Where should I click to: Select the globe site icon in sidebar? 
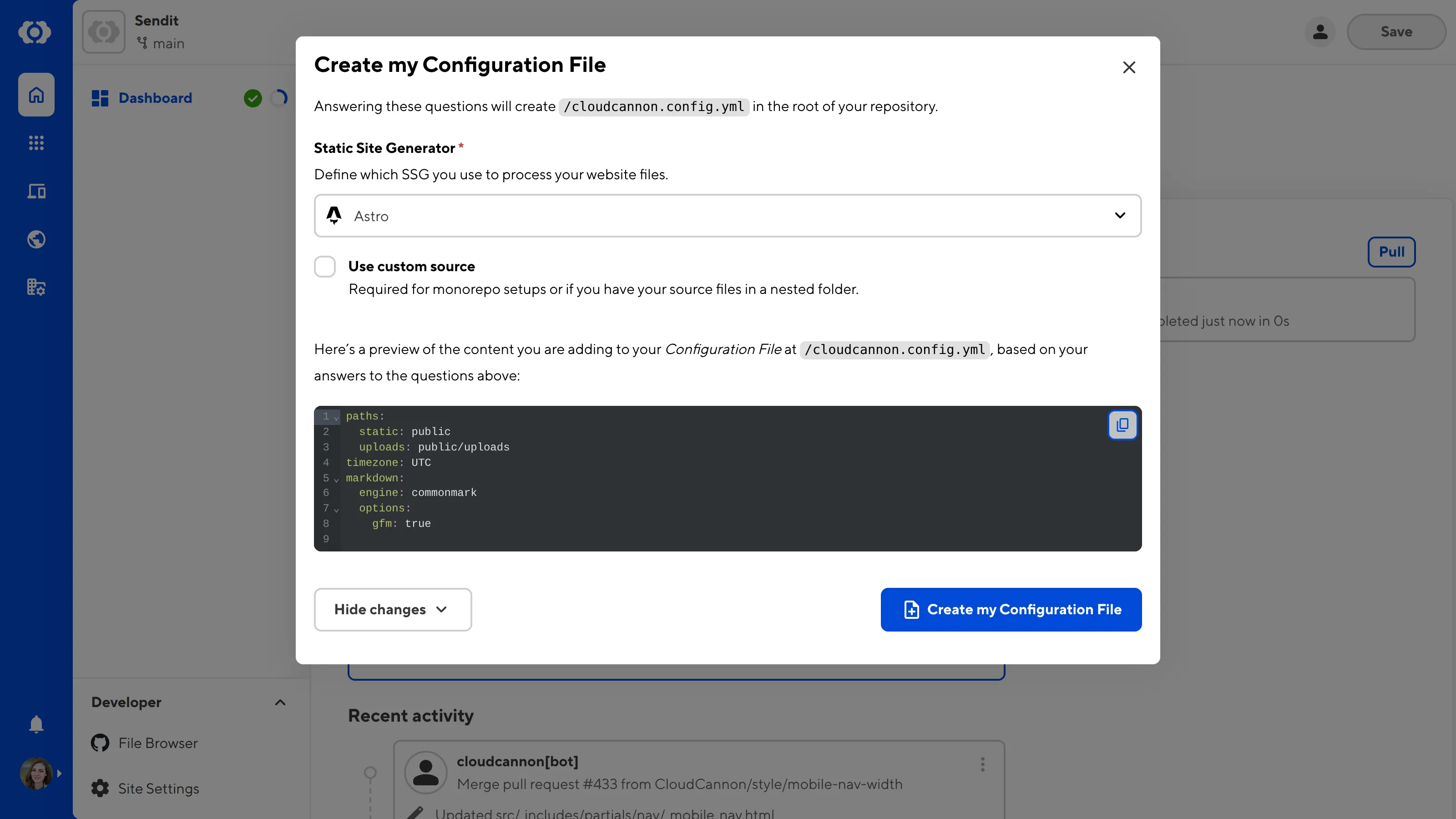35,239
